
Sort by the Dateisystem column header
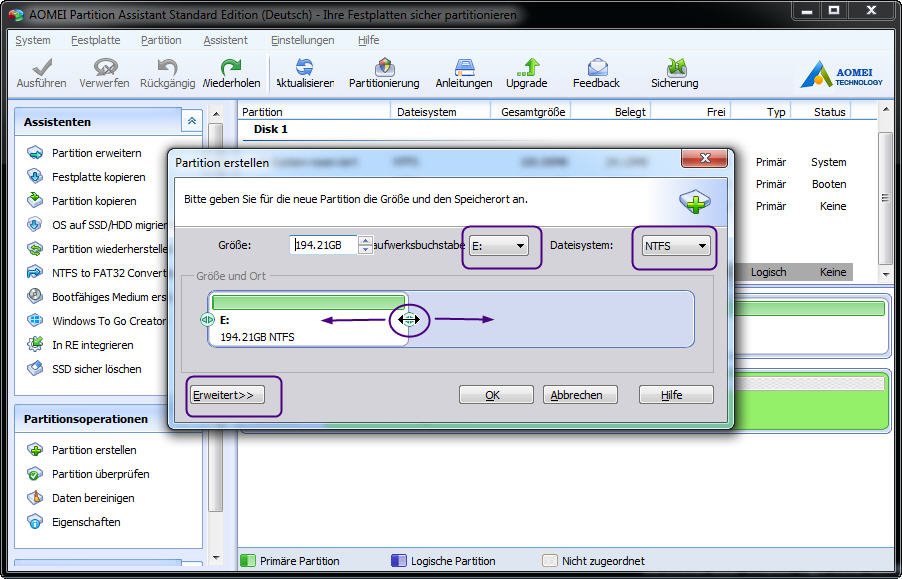tap(440, 112)
